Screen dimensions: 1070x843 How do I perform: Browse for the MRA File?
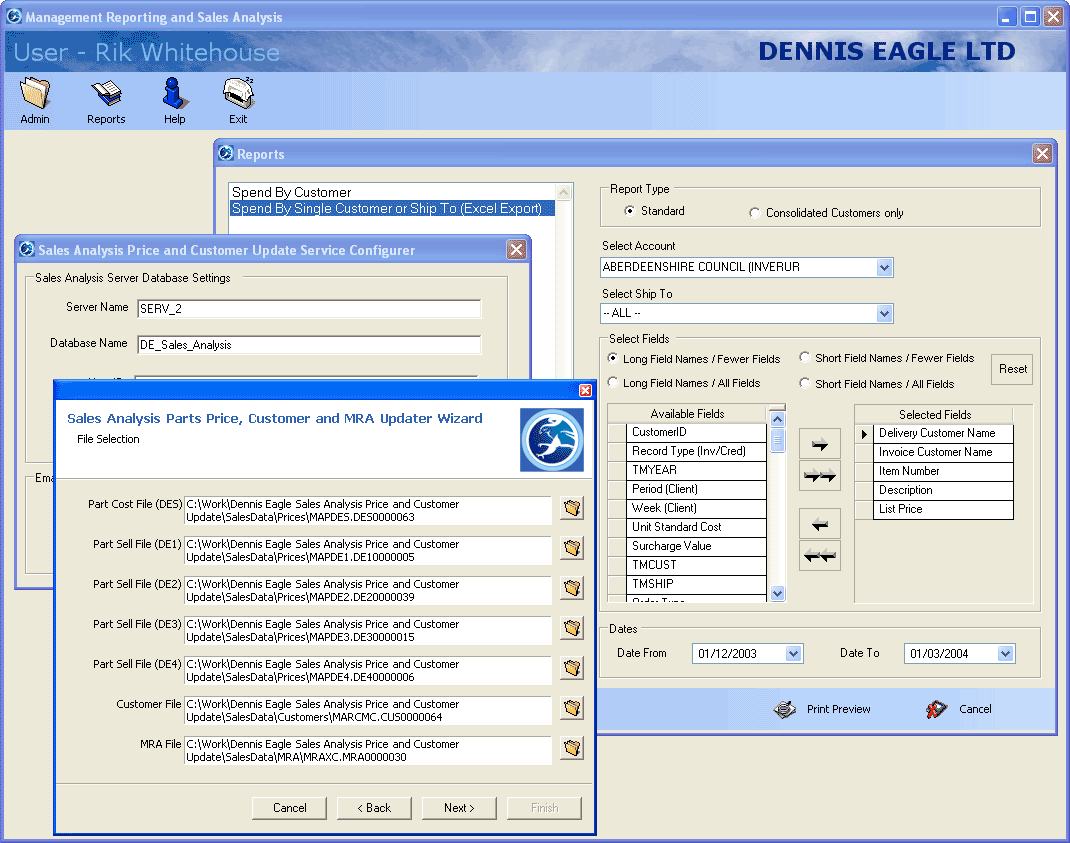(x=572, y=748)
